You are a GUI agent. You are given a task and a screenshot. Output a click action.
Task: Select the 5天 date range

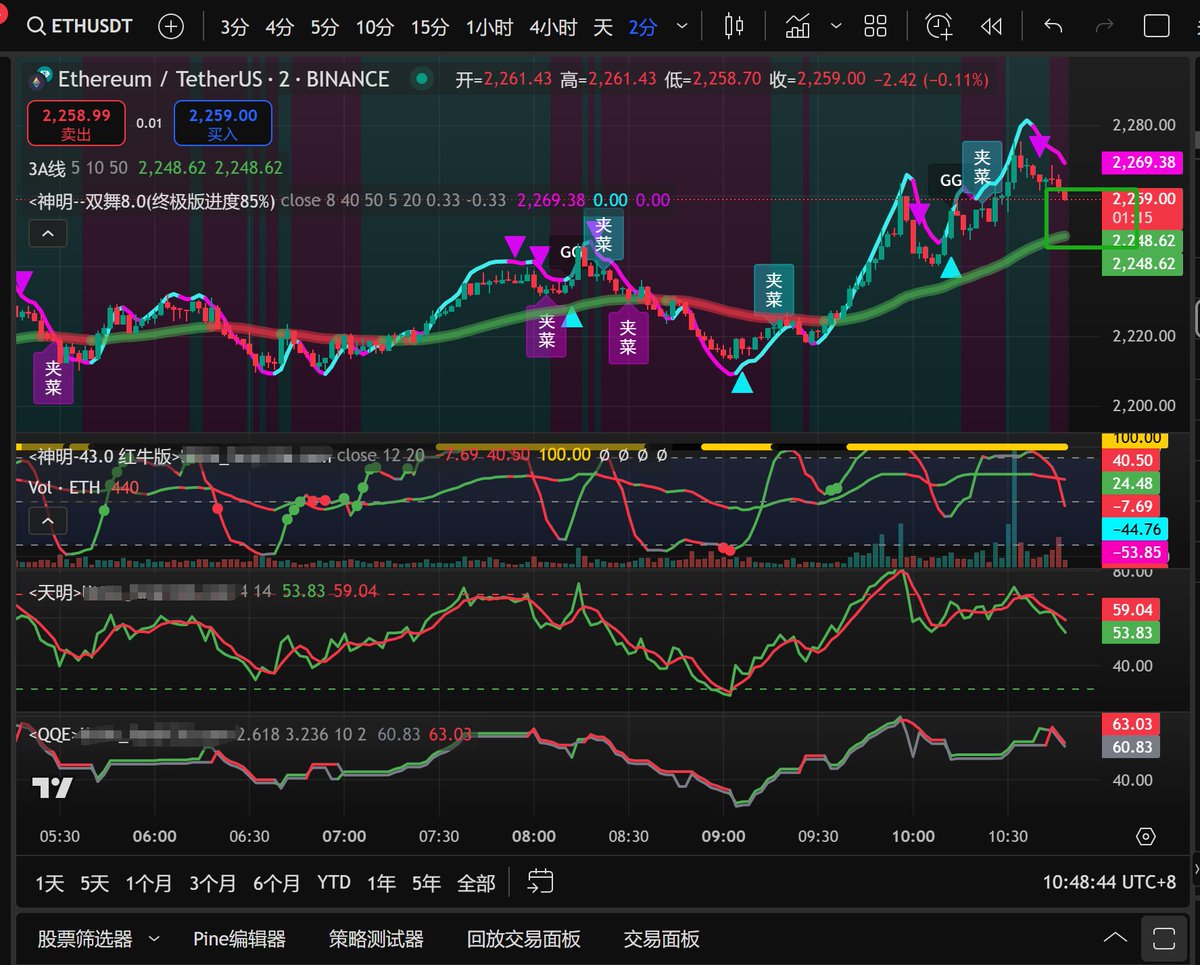click(x=95, y=883)
